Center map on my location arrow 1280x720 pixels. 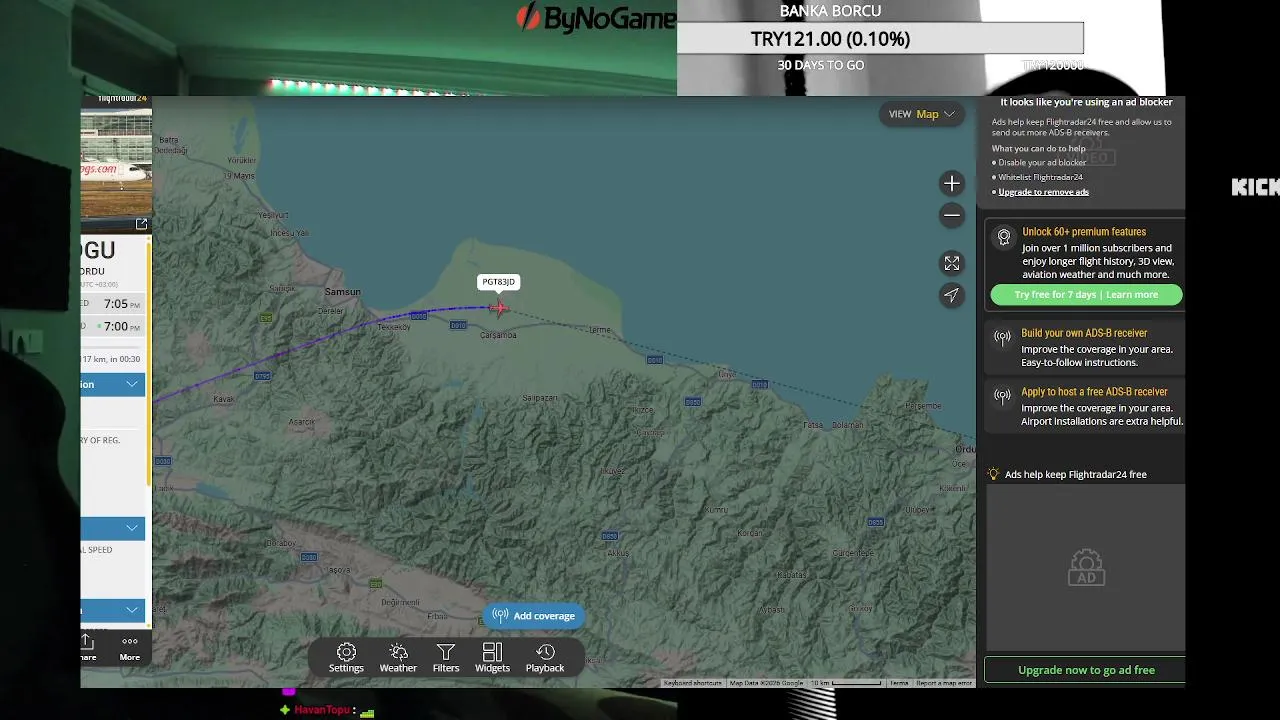point(952,295)
